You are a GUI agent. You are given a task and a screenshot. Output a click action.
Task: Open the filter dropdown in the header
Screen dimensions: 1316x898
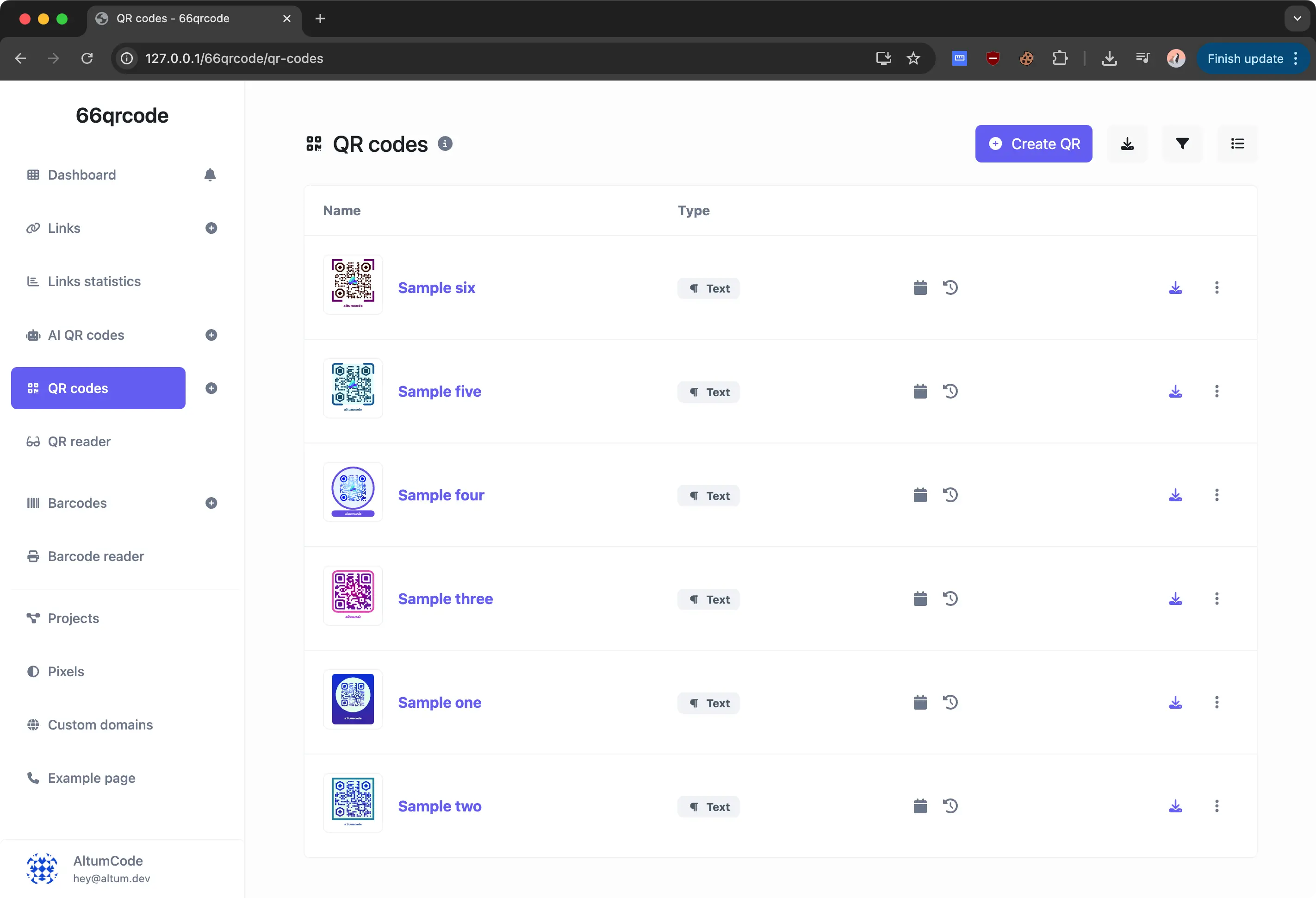1182,144
